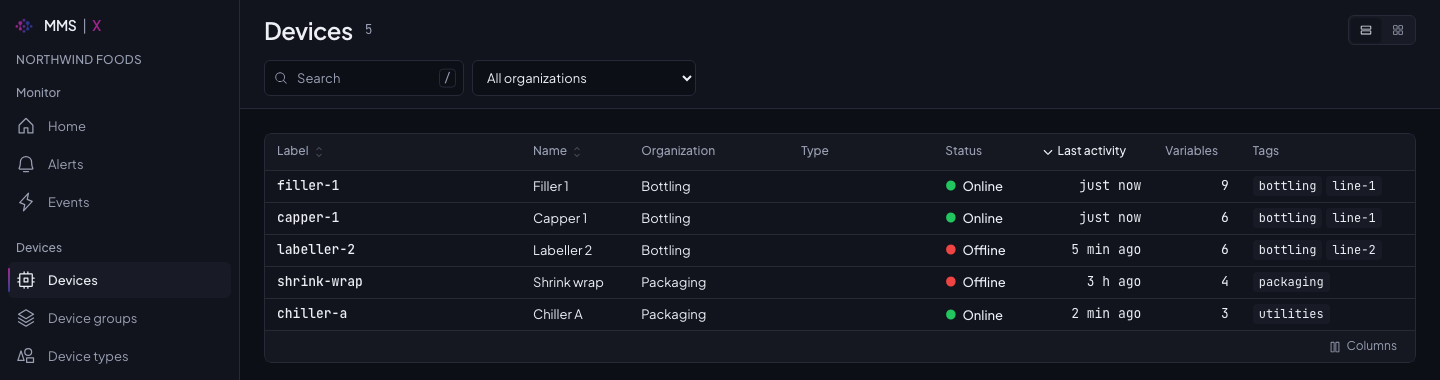The width and height of the screenshot is (1440, 380).
Task: Click the Home house icon
Action: coord(27,127)
